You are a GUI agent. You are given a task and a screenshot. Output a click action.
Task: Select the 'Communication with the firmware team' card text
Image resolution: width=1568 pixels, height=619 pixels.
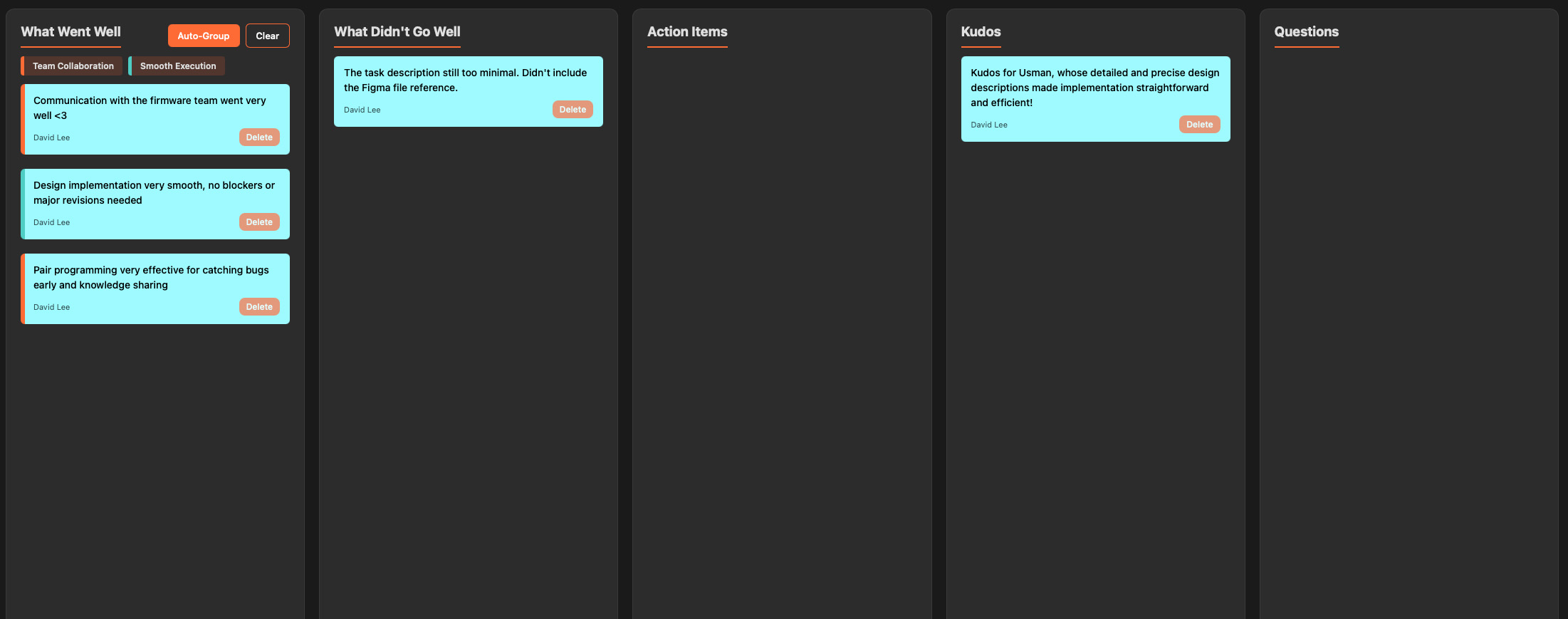[x=150, y=108]
